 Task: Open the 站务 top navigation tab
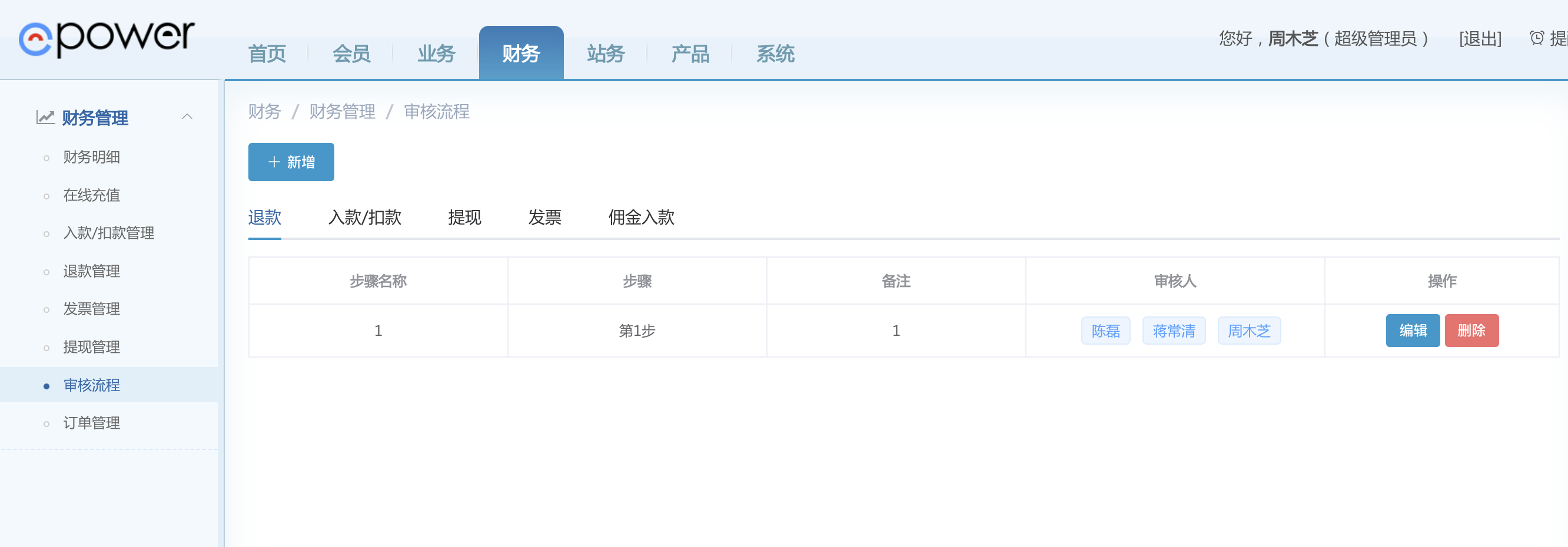pyautogui.click(x=606, y=54)
